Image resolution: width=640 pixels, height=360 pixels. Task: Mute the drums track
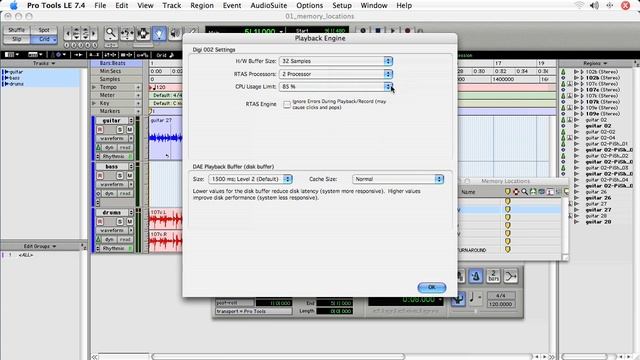[129, 222]
